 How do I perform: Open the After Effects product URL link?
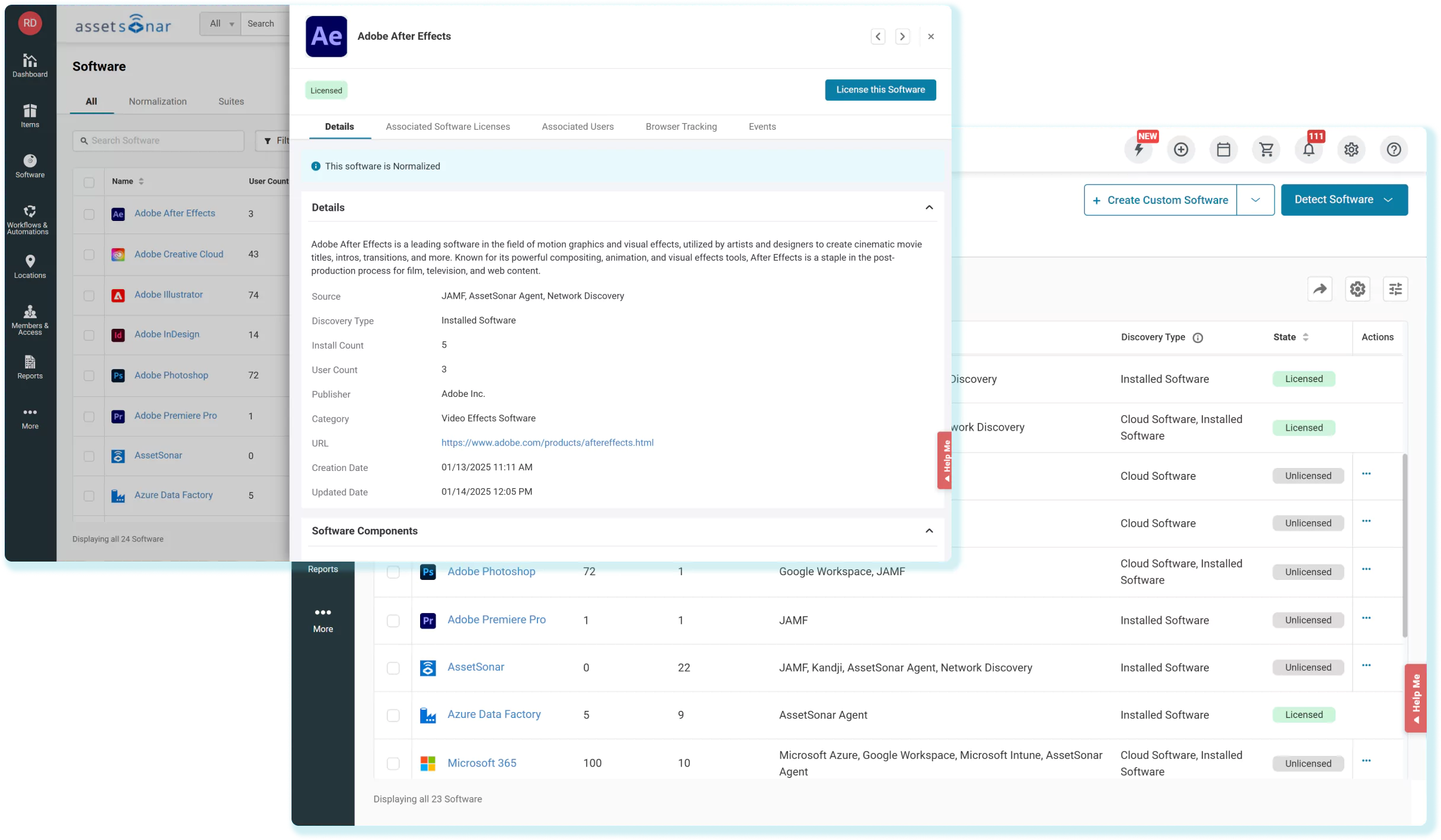tap(547, 443)
